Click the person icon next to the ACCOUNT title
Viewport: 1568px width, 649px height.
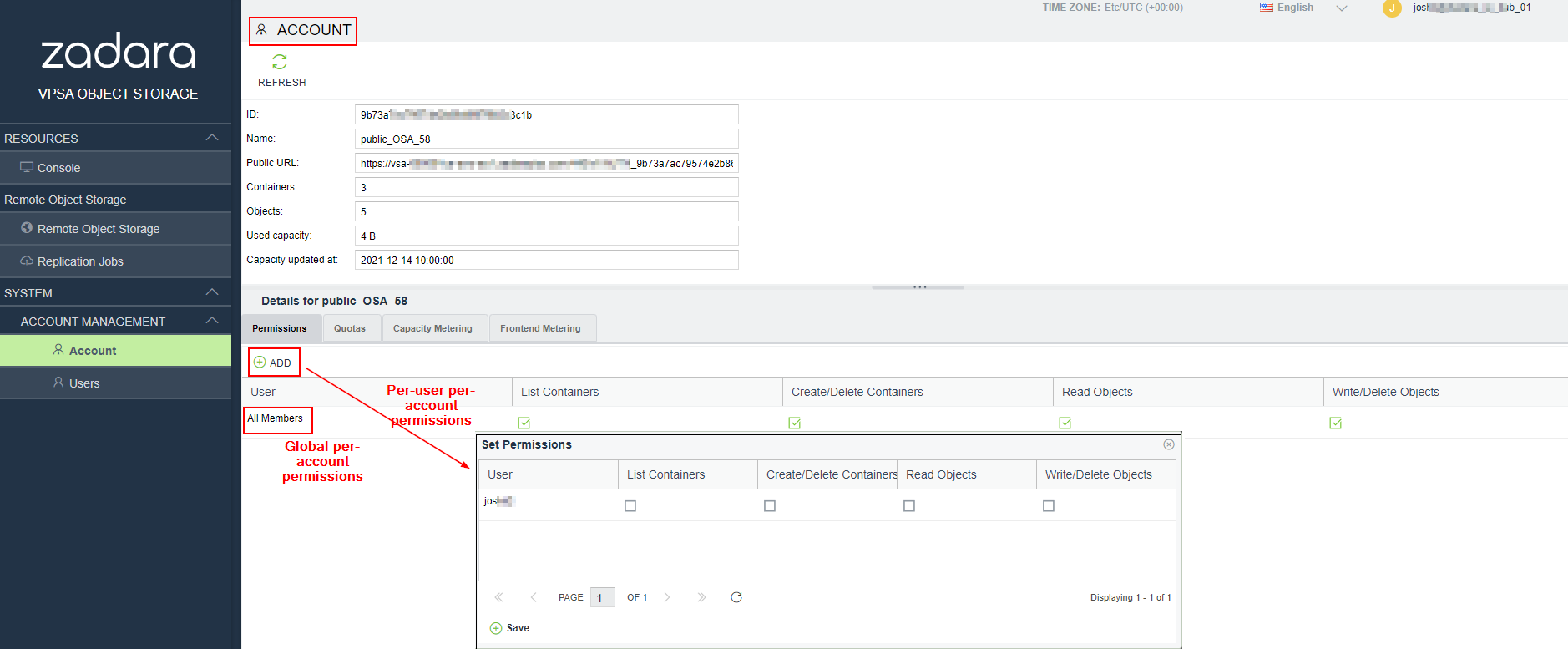261,30
